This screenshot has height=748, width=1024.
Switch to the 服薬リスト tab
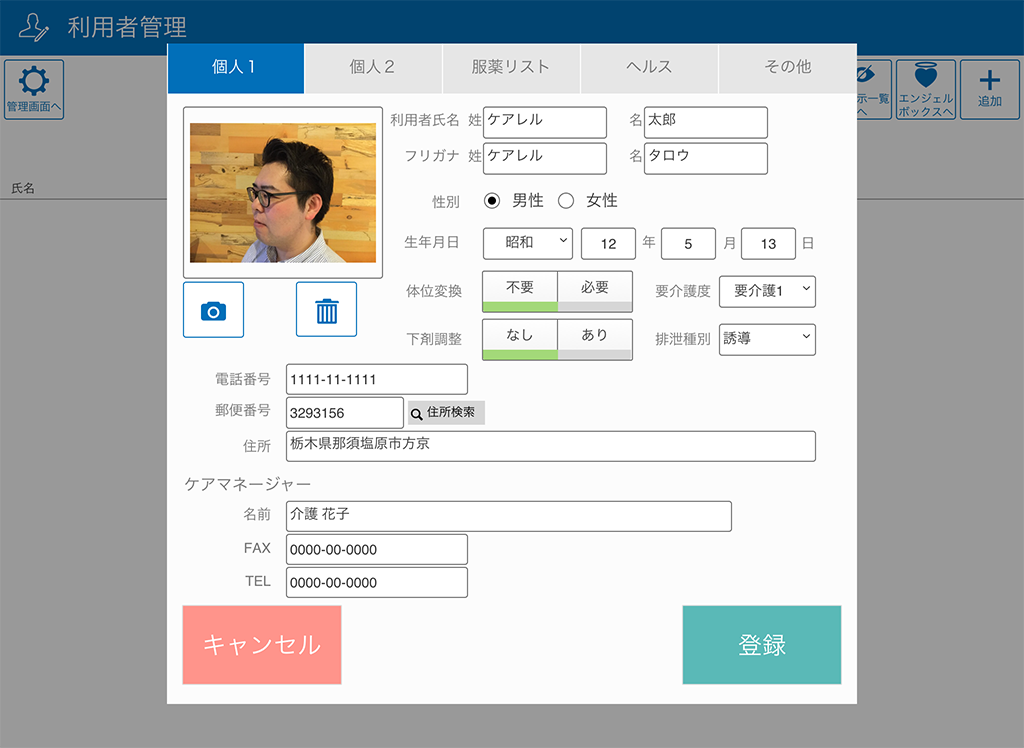[x=511, y=67]
